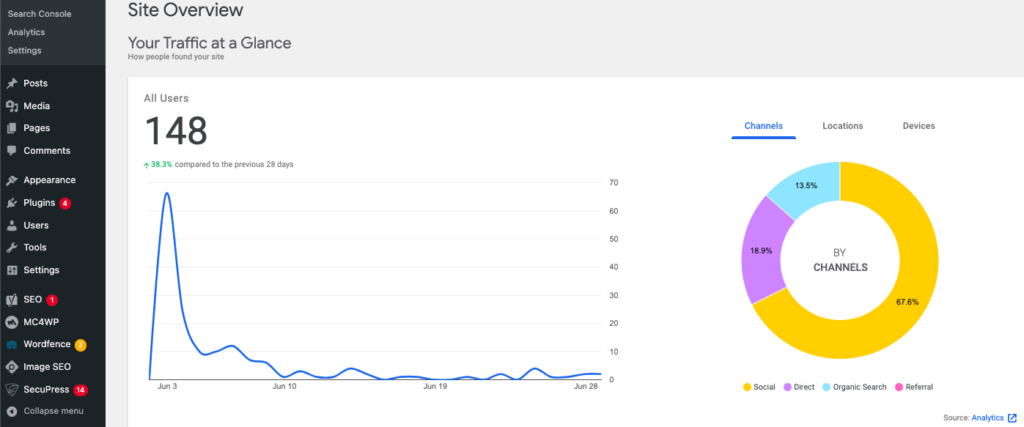Open the Analytics source link

click(987, 417)
